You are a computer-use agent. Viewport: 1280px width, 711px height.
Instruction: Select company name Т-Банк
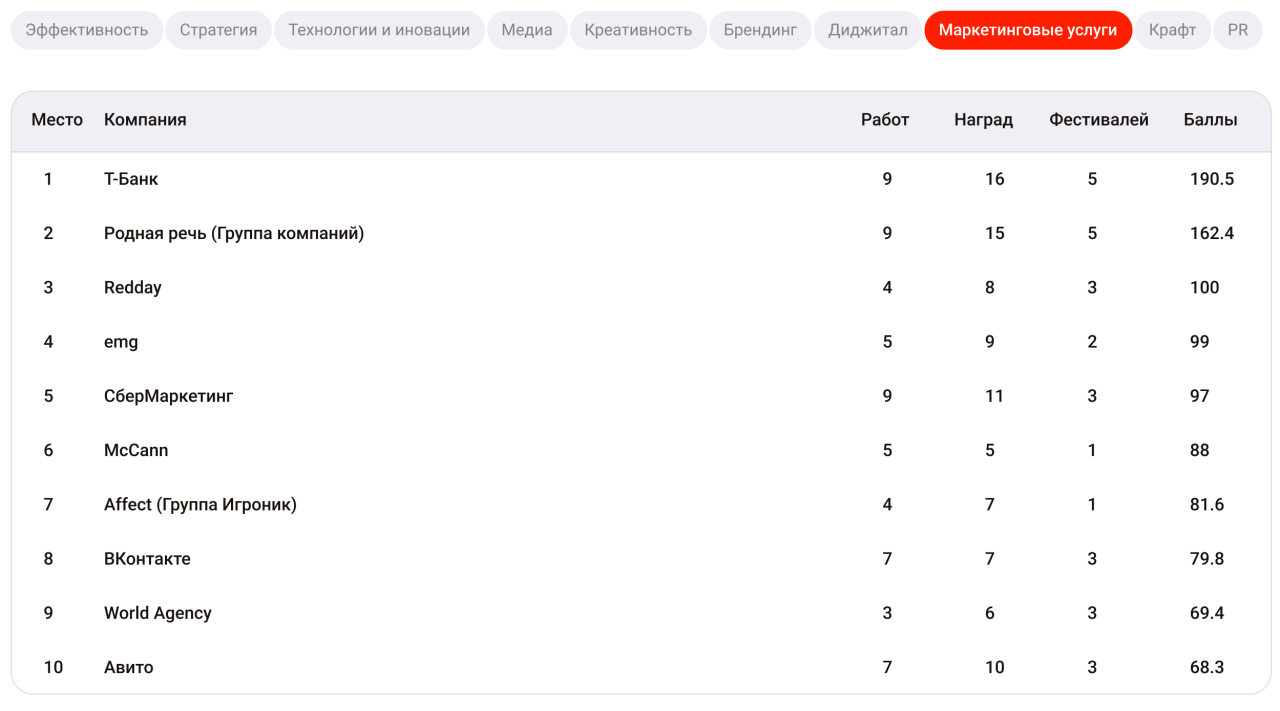[x=131, y=179]
